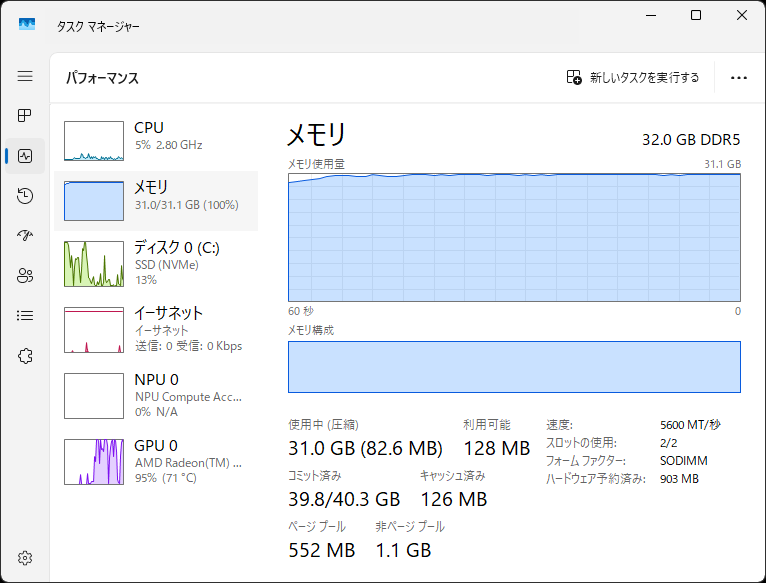Click the purple GPU mini graph thumbnail
766x583 pixels.
point(94,462)
